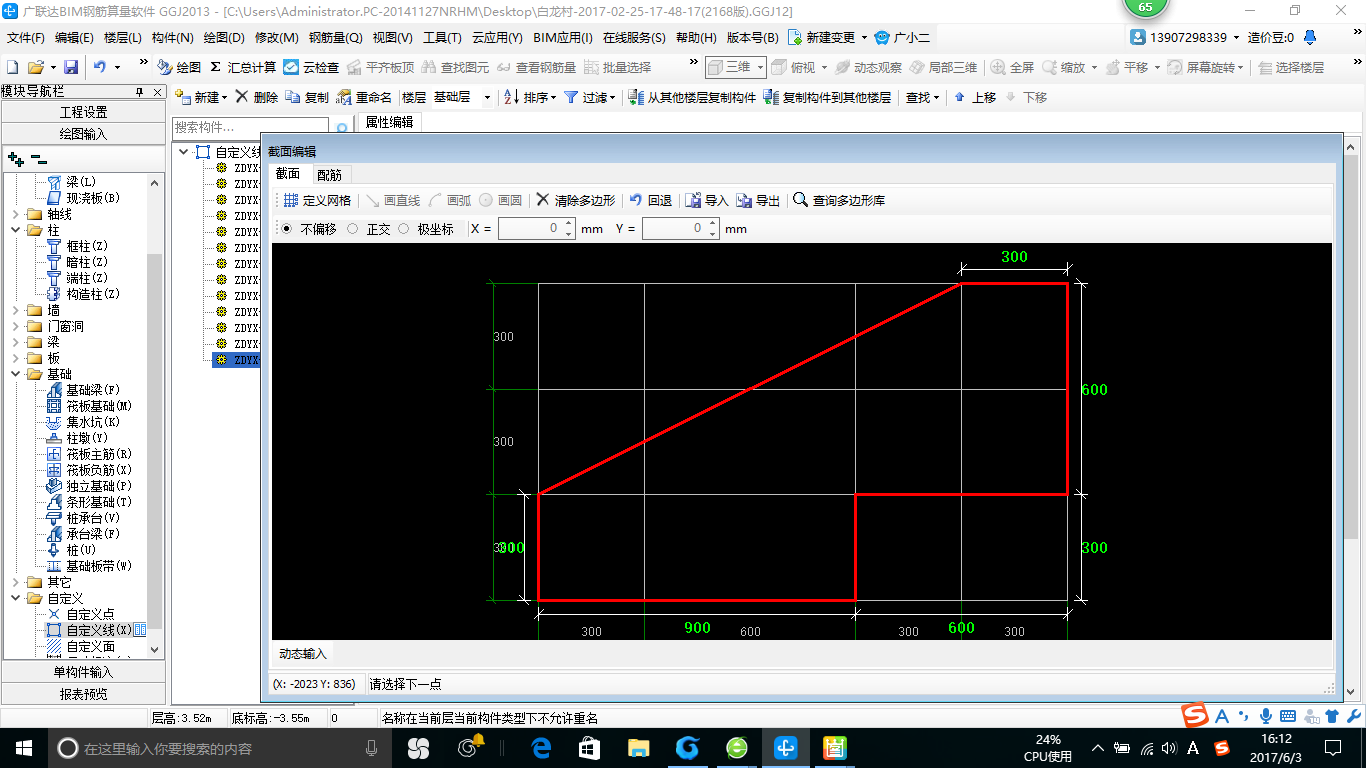Click the undo arrow icon in top toolbar
The width and height of the screenshot is (1366, 768).
tap(100, 67)
